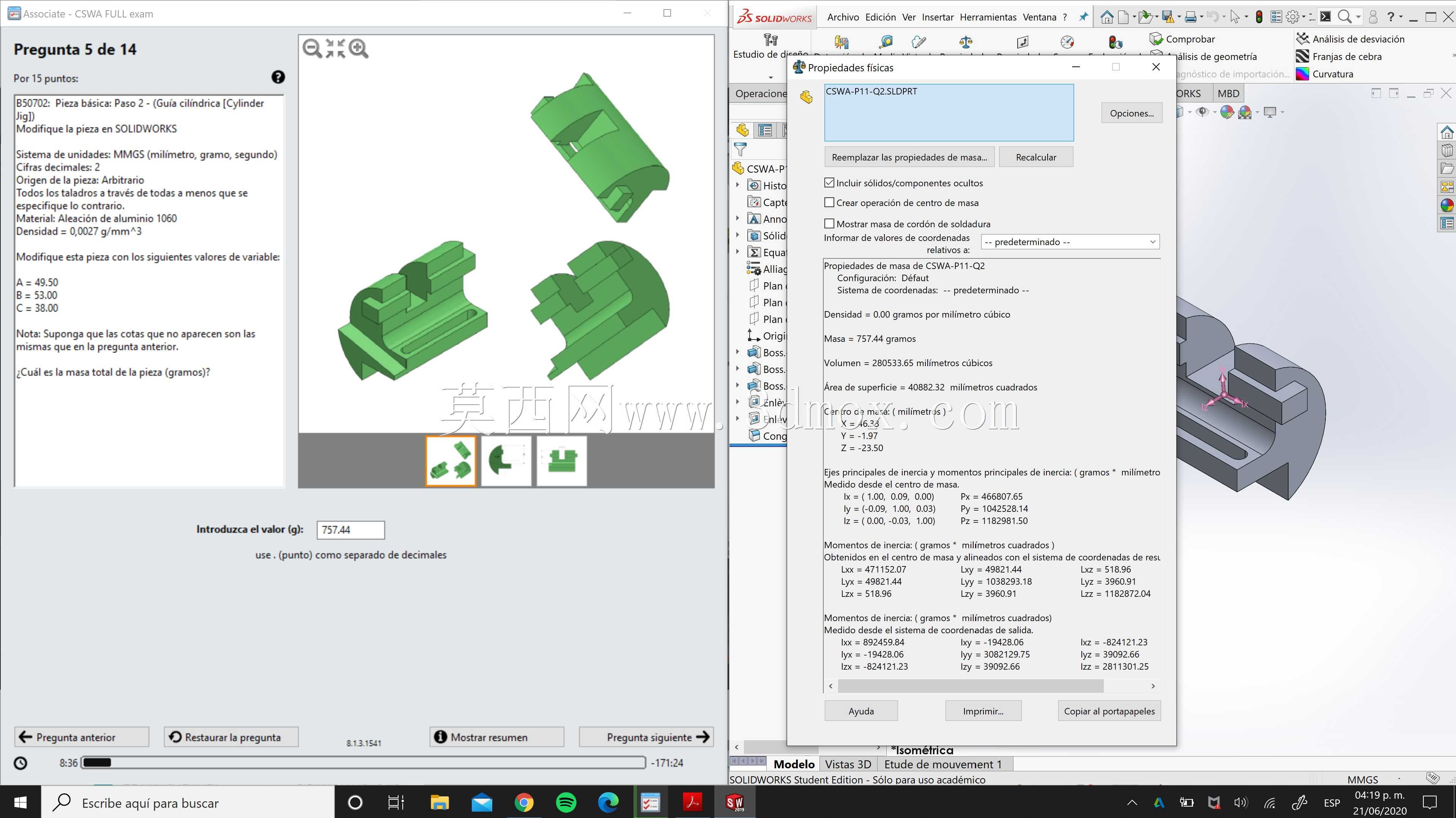Enable Mostrar masa de cordón de soldadura
This screenshot has height=818, width=1456.
point(829,224)
